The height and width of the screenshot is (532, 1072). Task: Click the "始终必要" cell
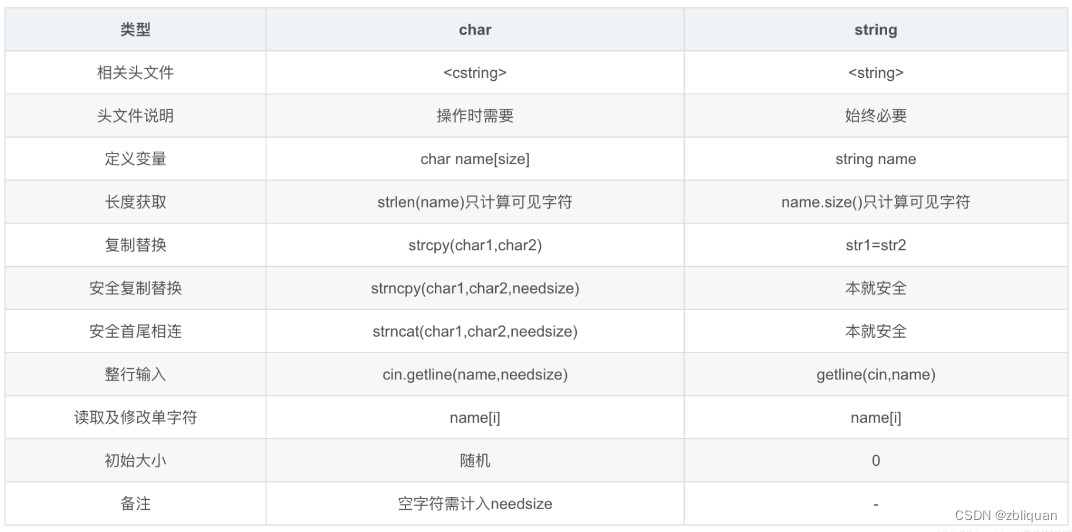[x=875, y=116]
